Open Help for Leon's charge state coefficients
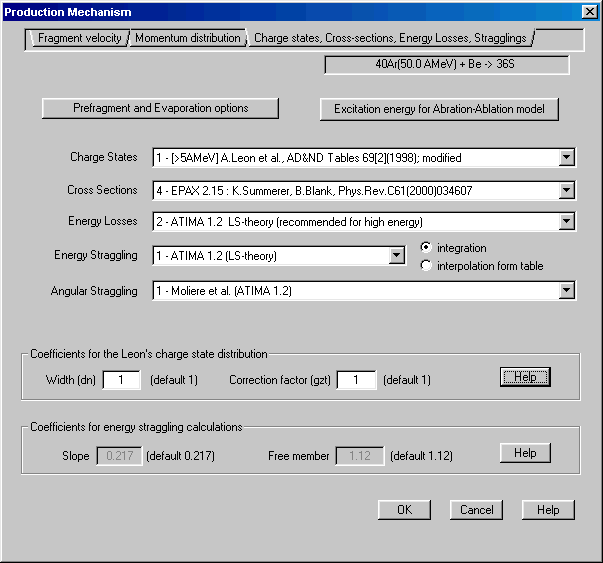The height and width of the screenshot is (563, 603). pos(525,377)
